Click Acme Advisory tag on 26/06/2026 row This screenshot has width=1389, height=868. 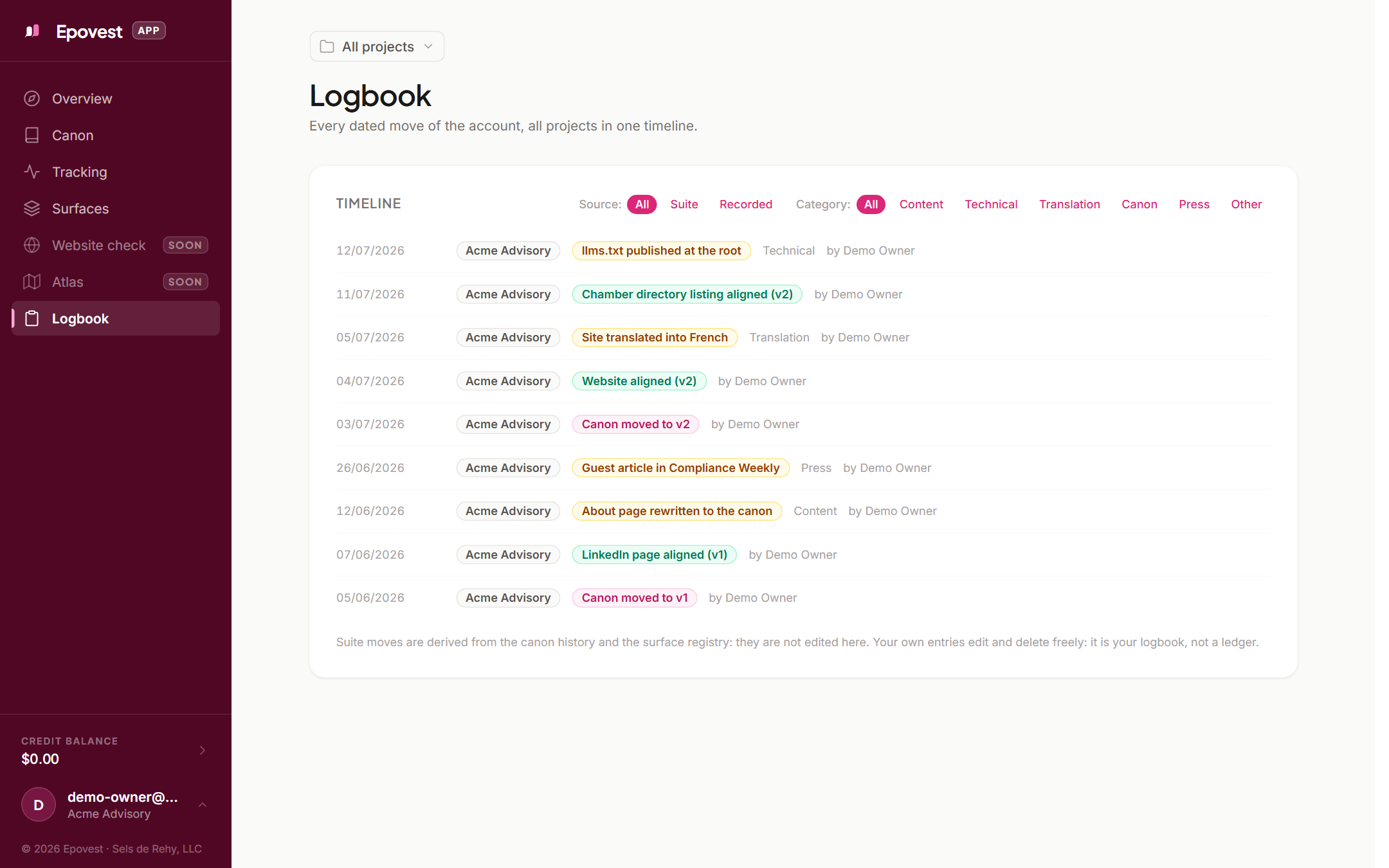click(508, 468)
